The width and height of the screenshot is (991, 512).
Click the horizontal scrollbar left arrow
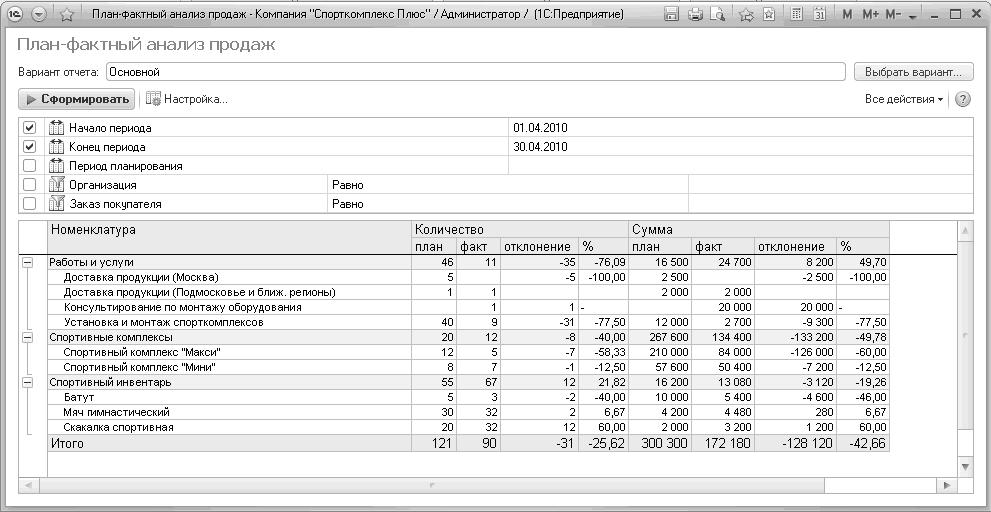[28, 485]
